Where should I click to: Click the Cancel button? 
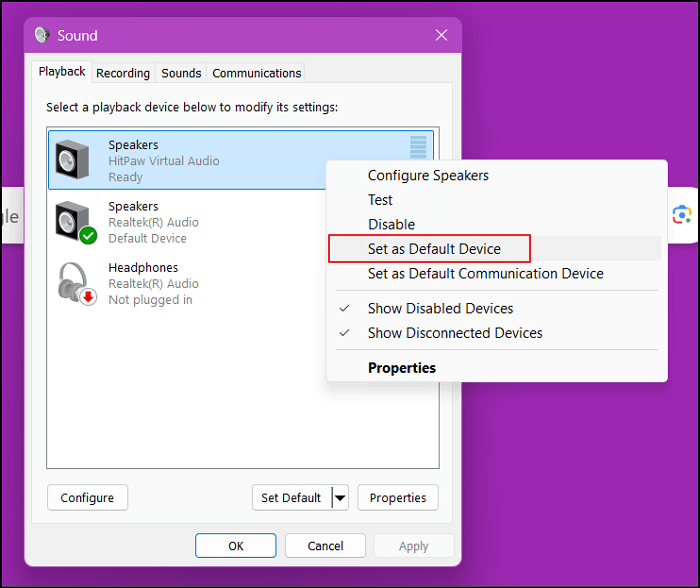click(325, 546)
